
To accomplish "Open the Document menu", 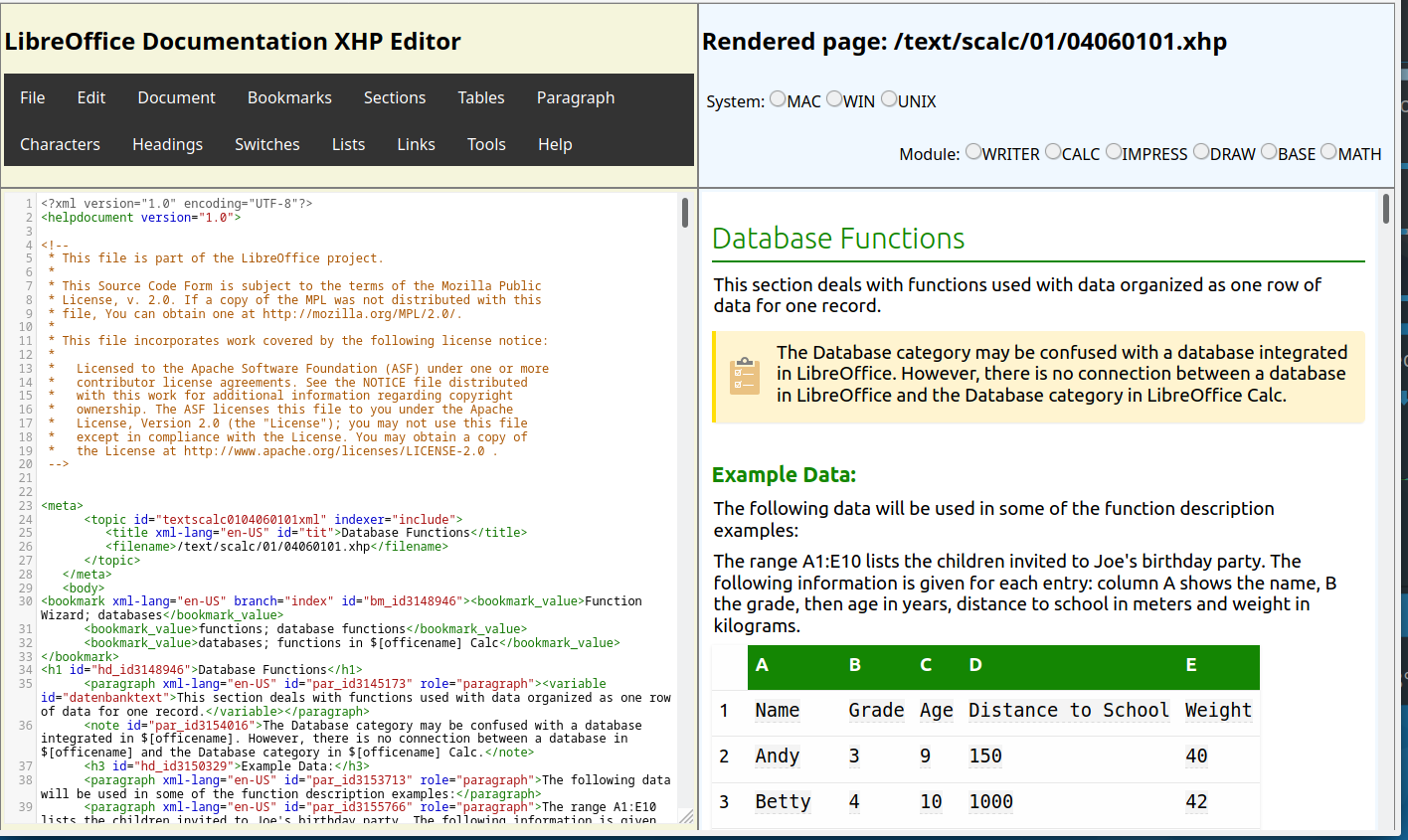I will tap(177, 97).
